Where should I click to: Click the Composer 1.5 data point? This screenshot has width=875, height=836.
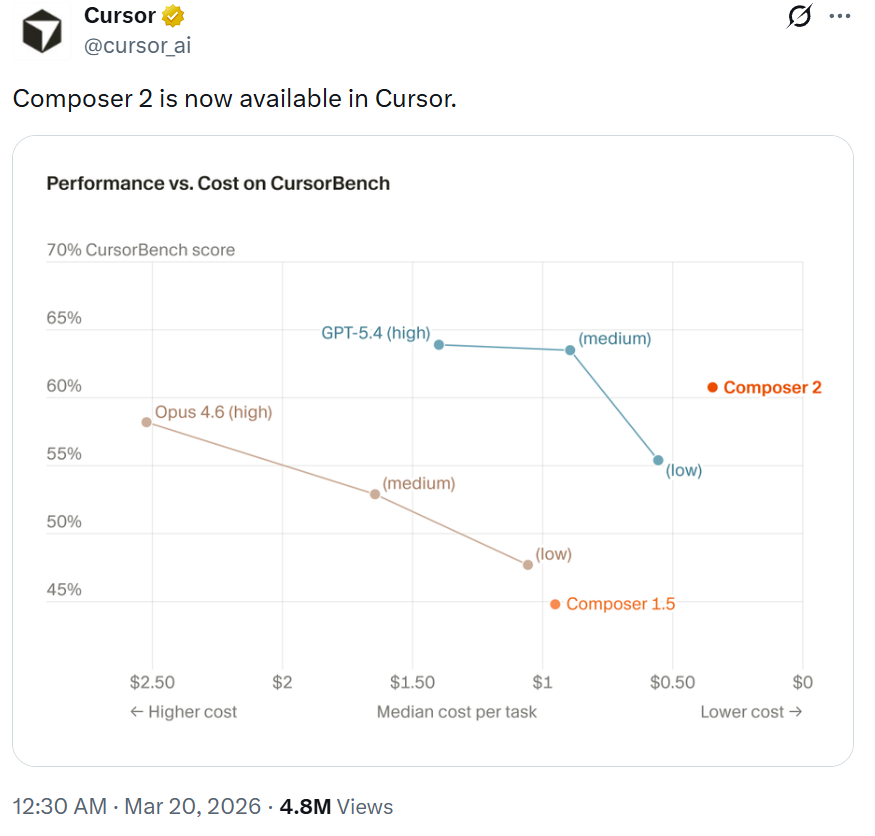(555, 604)
